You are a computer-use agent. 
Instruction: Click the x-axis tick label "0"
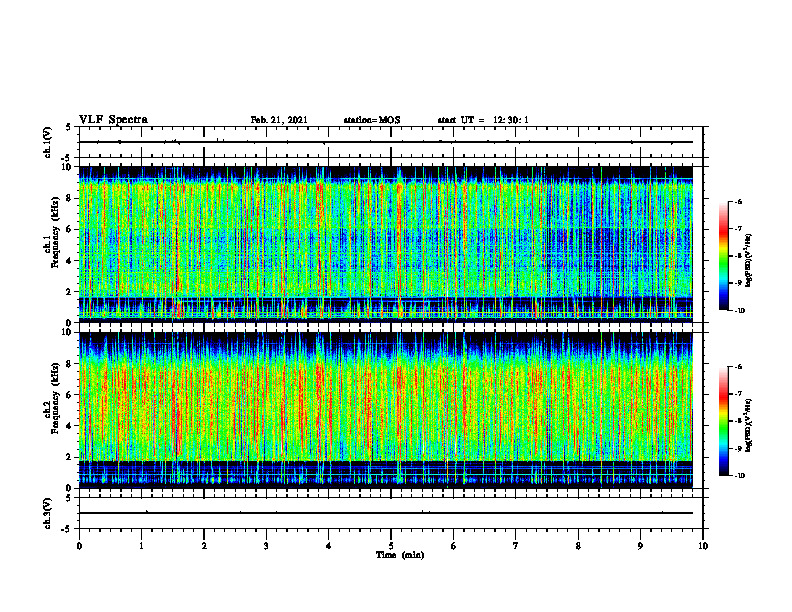79,546
